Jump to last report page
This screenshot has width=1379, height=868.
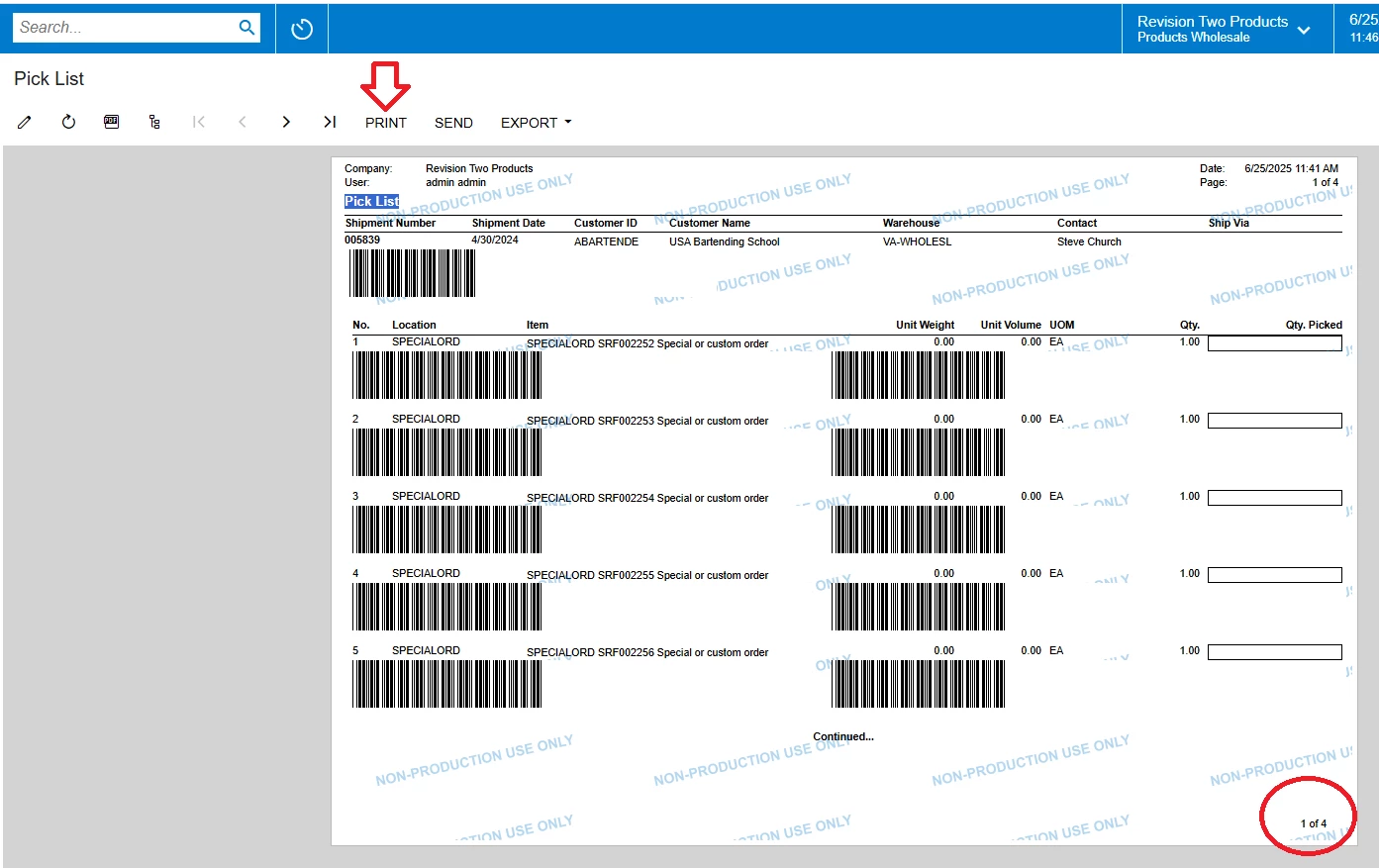click(x=330, y=122)
